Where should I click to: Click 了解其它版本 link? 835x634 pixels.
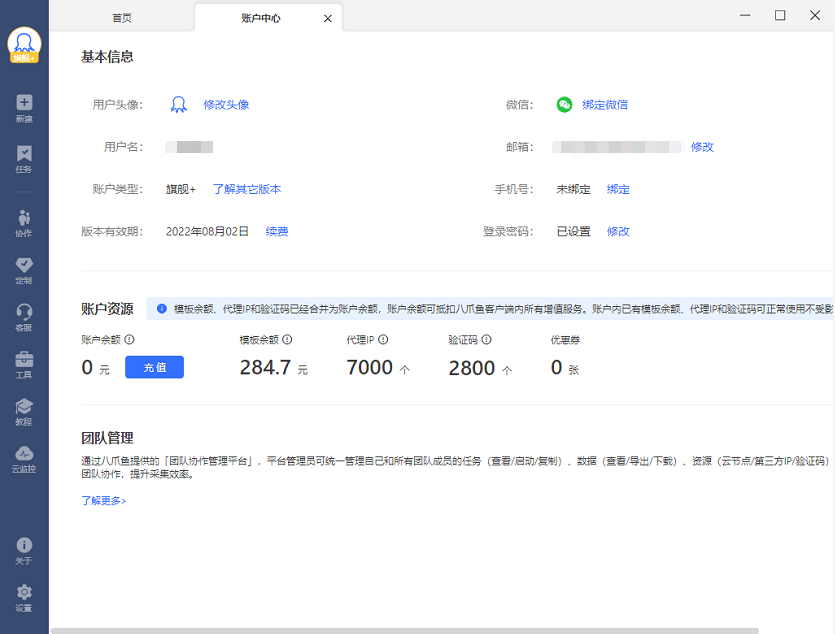[247, 190]
